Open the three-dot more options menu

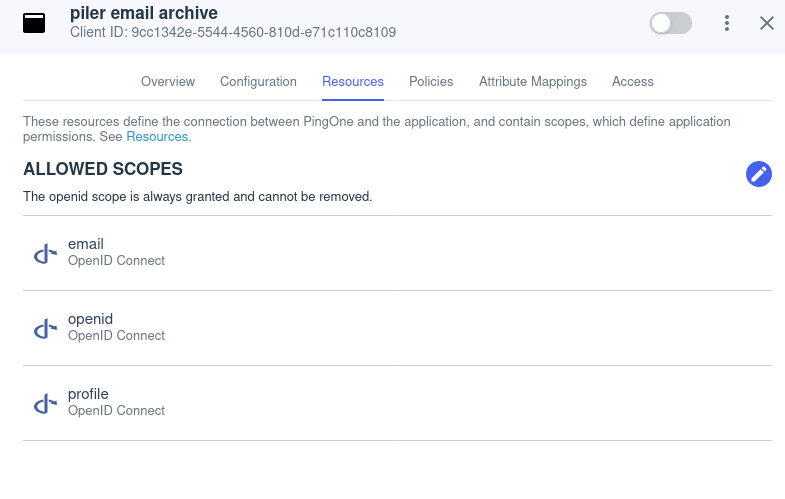point(727,23)
